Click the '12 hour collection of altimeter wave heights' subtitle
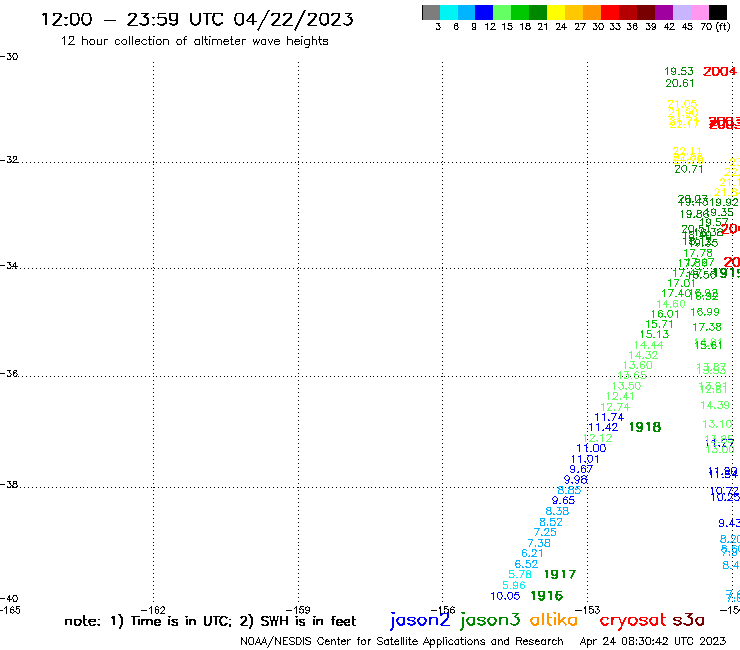Screen dimensions: 740x650 [194, 41]
